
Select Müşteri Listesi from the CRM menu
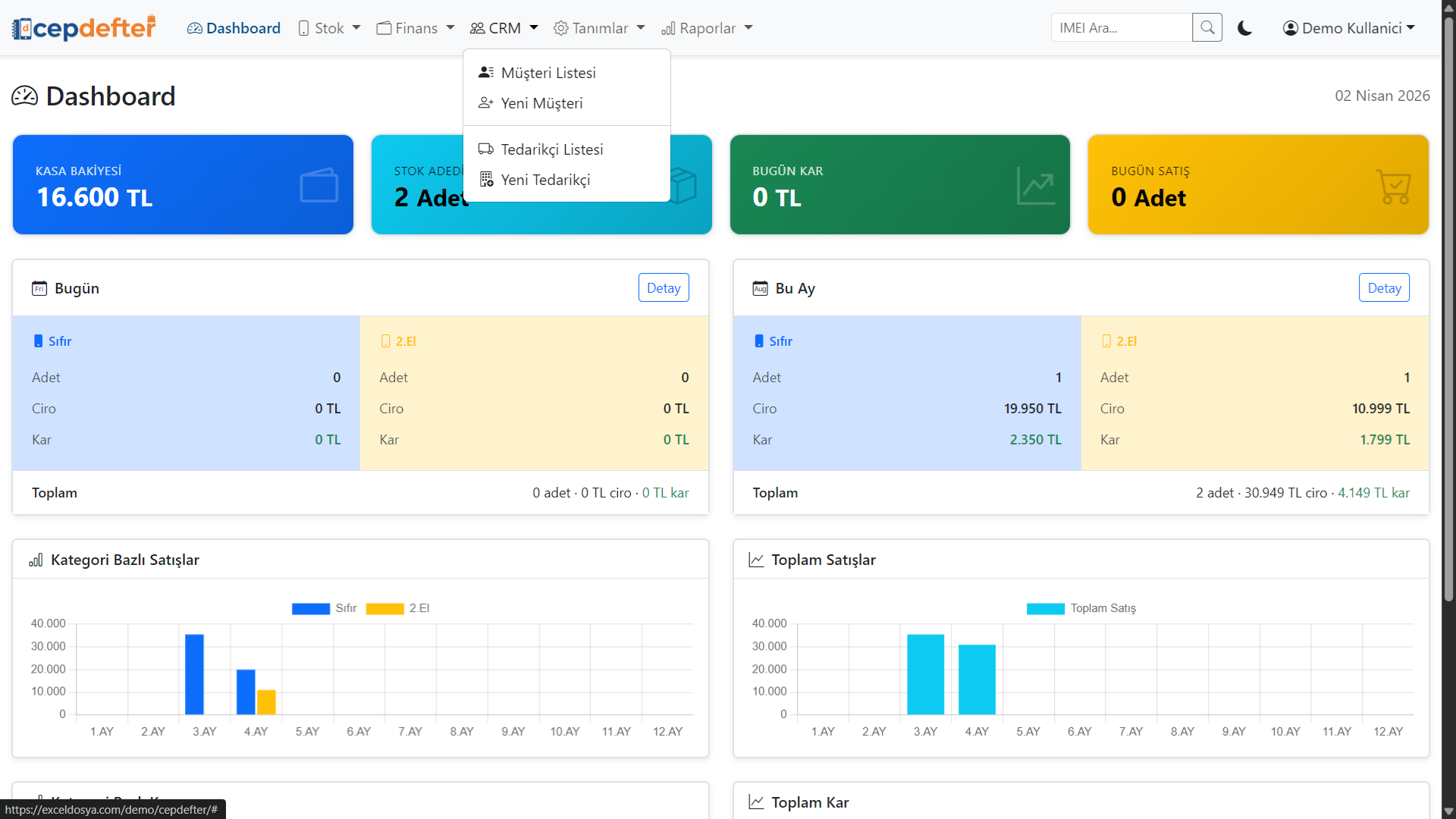click(548, 73)
